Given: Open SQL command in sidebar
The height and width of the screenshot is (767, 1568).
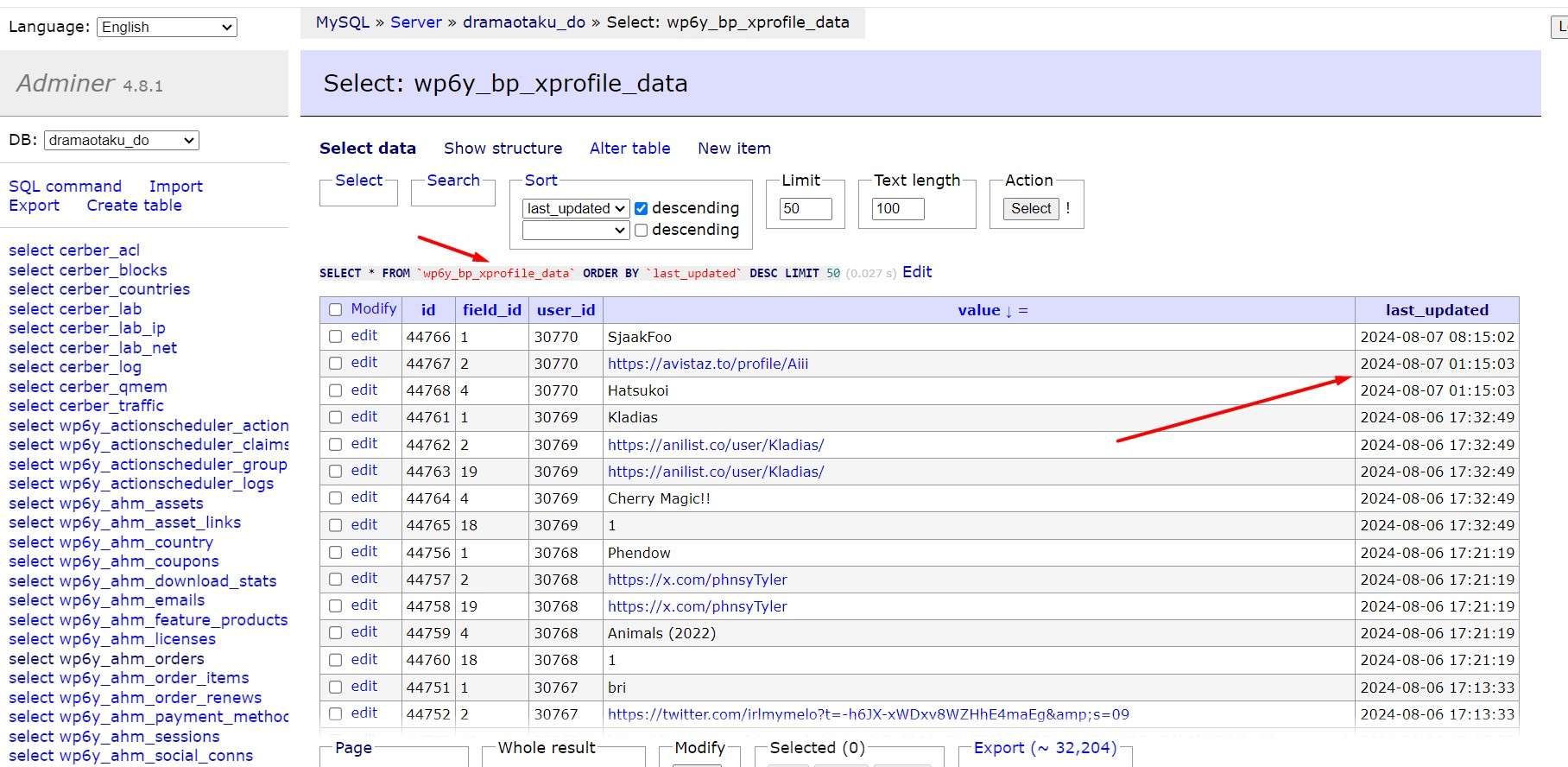Looking at the screenshot, I should 65,187.
